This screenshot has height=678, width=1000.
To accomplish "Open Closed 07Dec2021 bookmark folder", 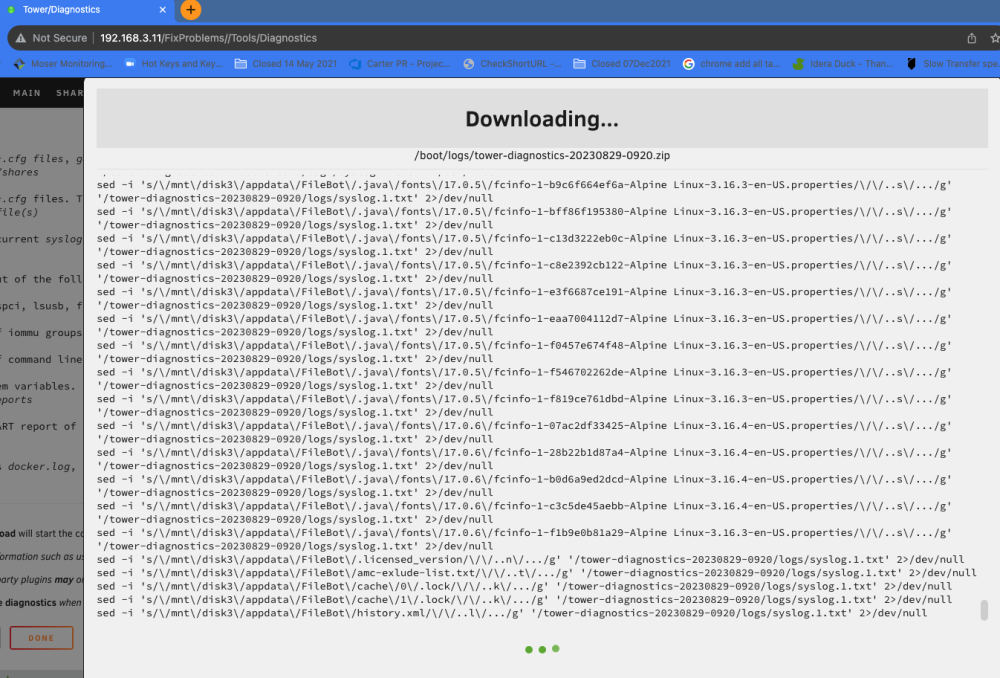I will (x=622, y=64).
